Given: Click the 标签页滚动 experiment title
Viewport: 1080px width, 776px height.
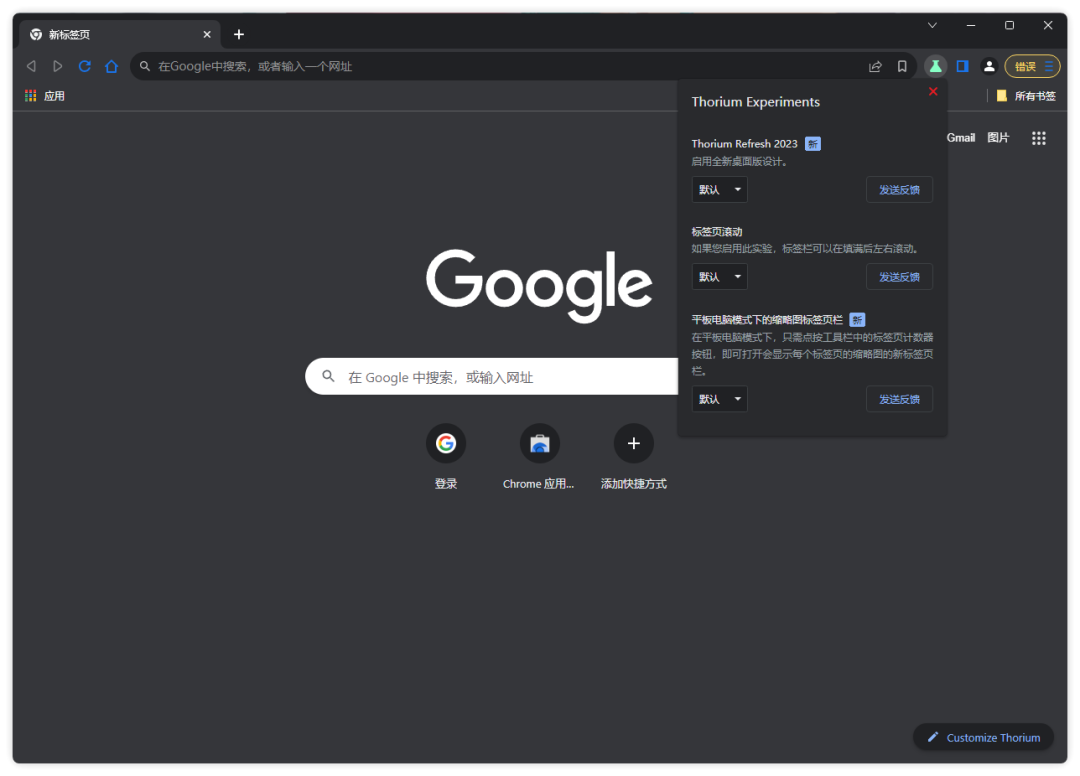Looking at the screenshot, I should tap(717, 231).
